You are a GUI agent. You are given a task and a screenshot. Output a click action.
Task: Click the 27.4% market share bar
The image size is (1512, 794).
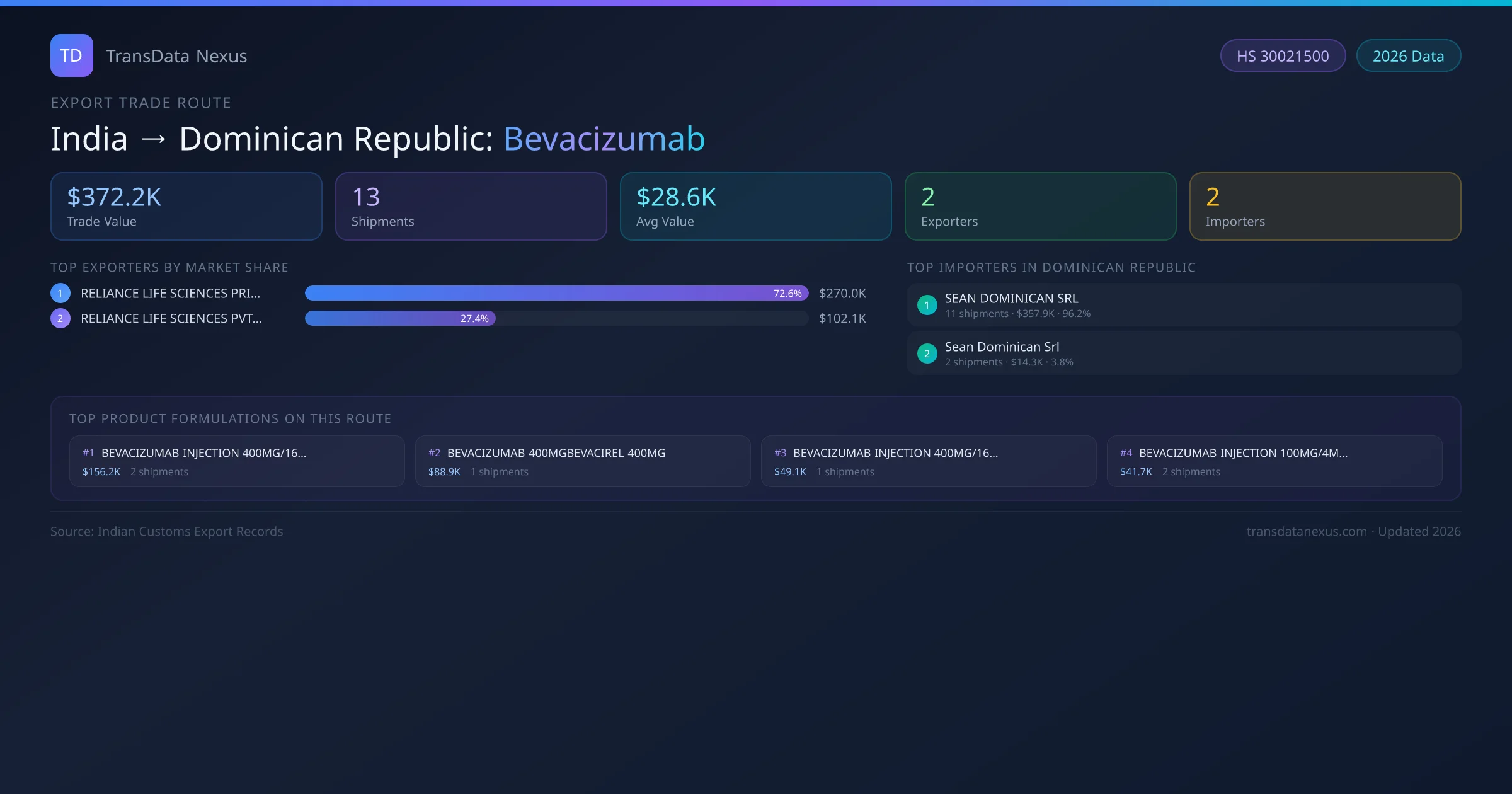(400, 318)
